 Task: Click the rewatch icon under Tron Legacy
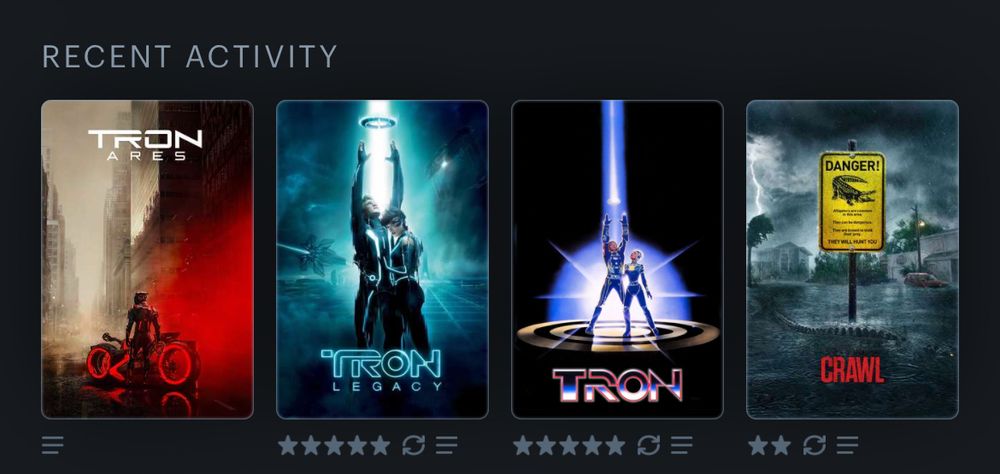click(x=413, y=445)
